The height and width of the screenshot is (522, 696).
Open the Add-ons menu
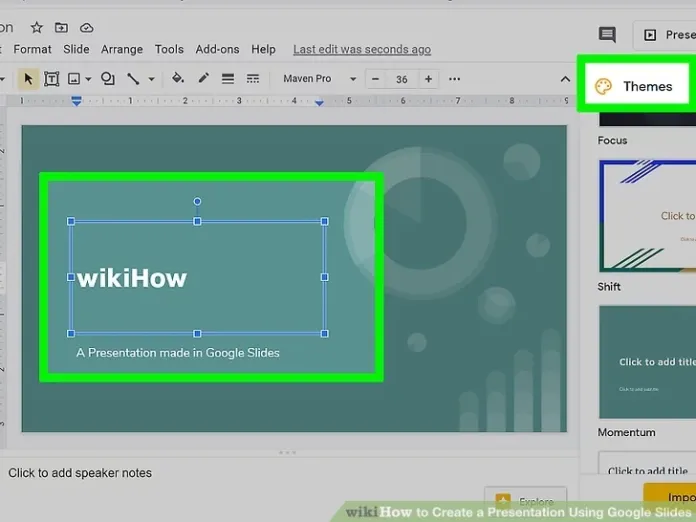point(217,49)
